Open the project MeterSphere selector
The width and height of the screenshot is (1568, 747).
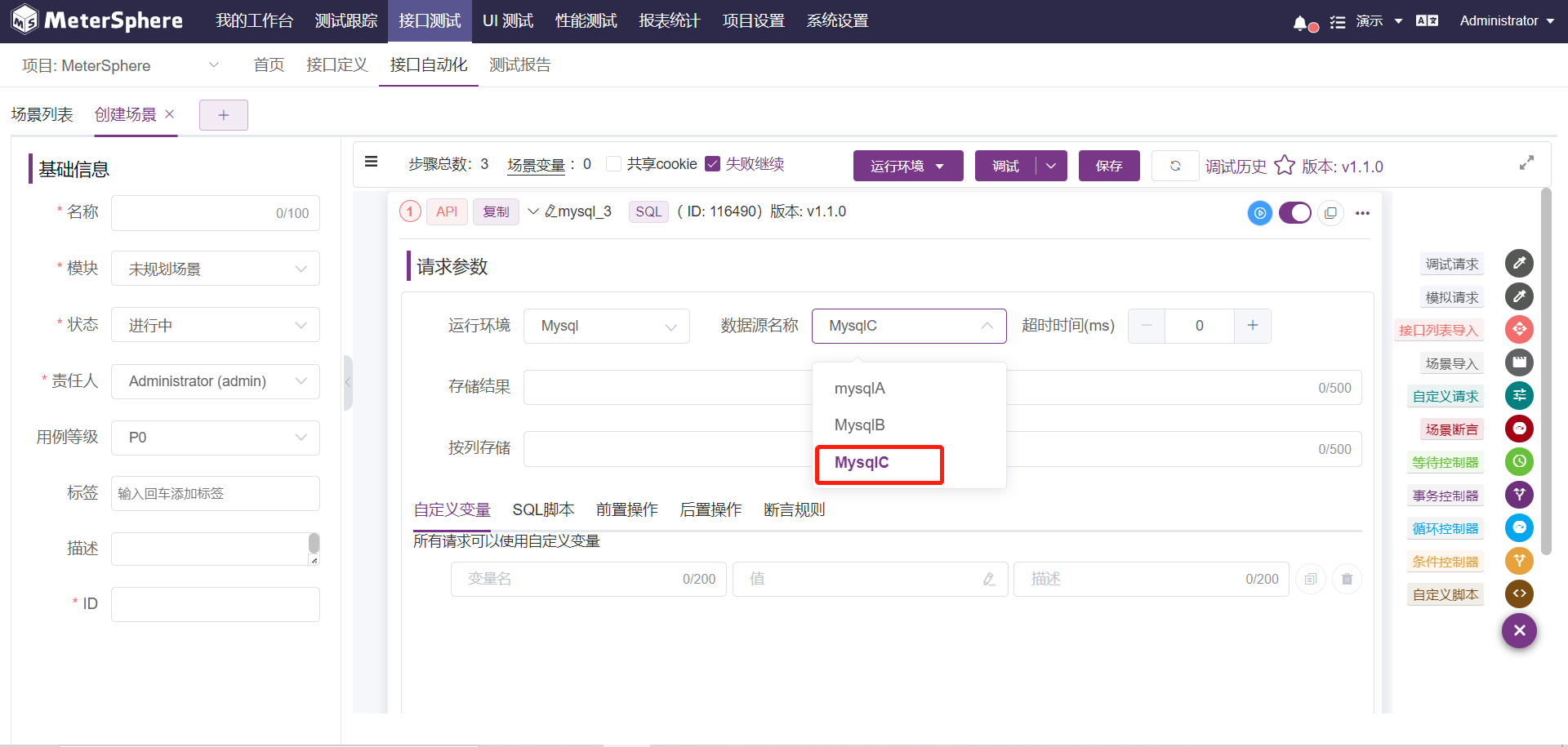pos(121,65)
